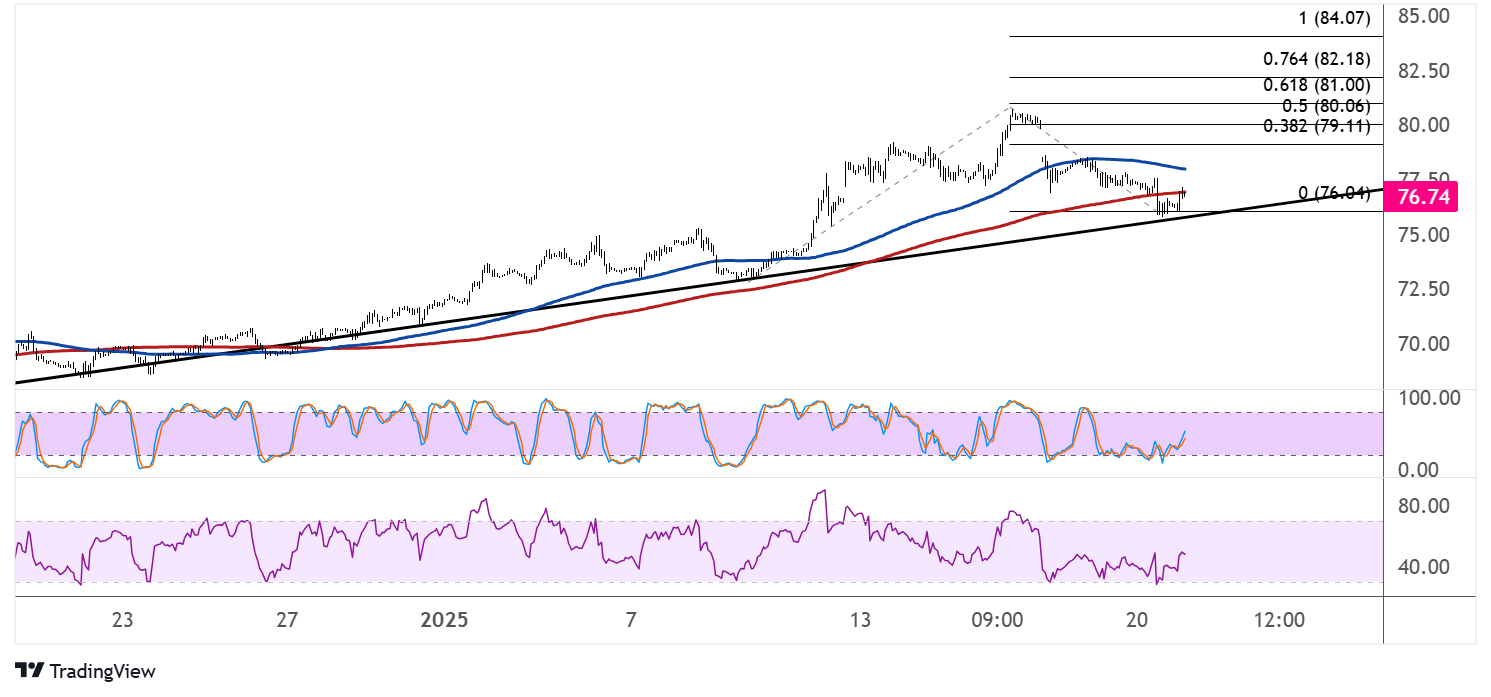Click the RSI 80.00 axis label
The width and height of the screenshot is (1491, 697).
[x=1424, y=506]
